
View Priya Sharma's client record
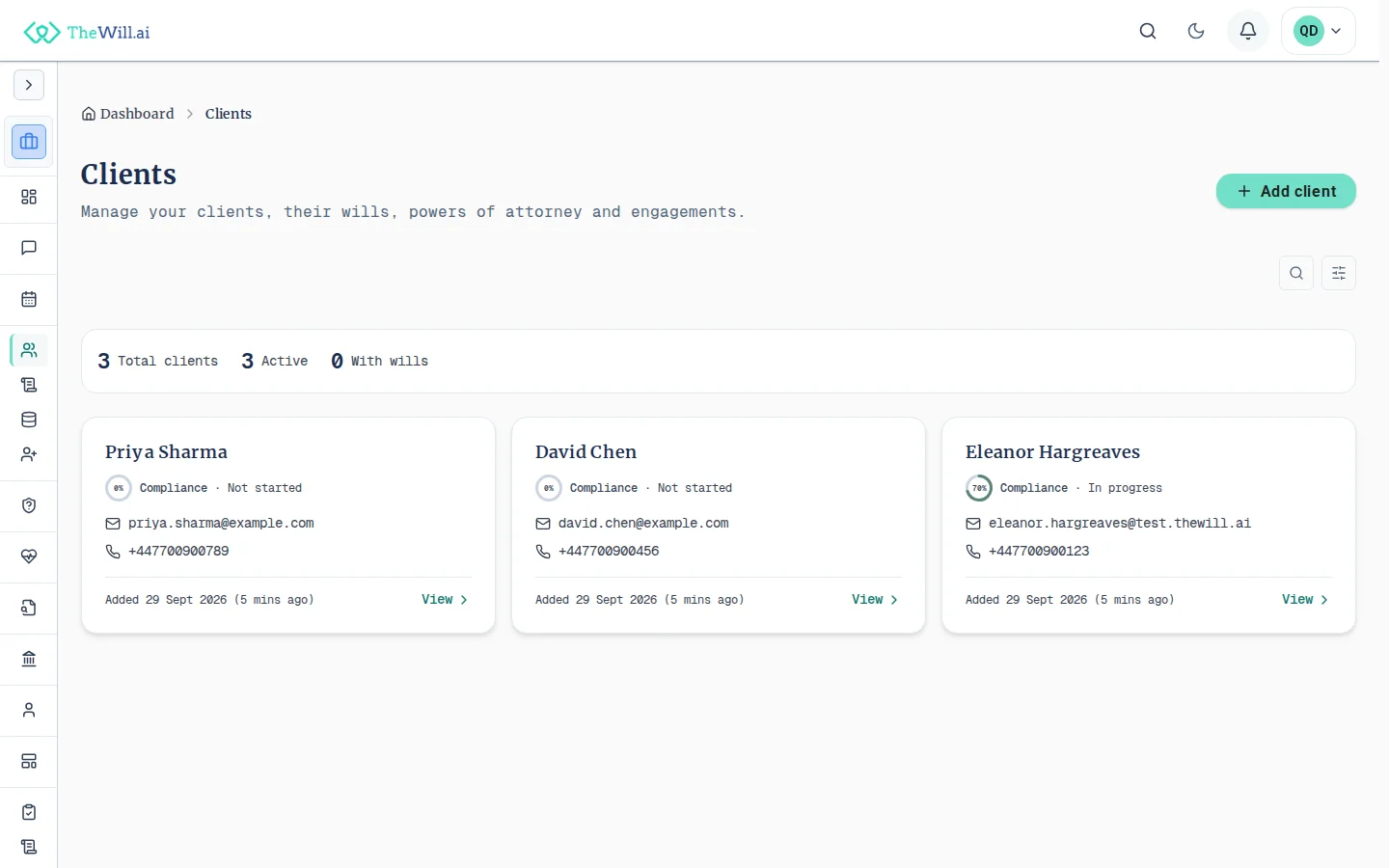click(x=445, y=600)
